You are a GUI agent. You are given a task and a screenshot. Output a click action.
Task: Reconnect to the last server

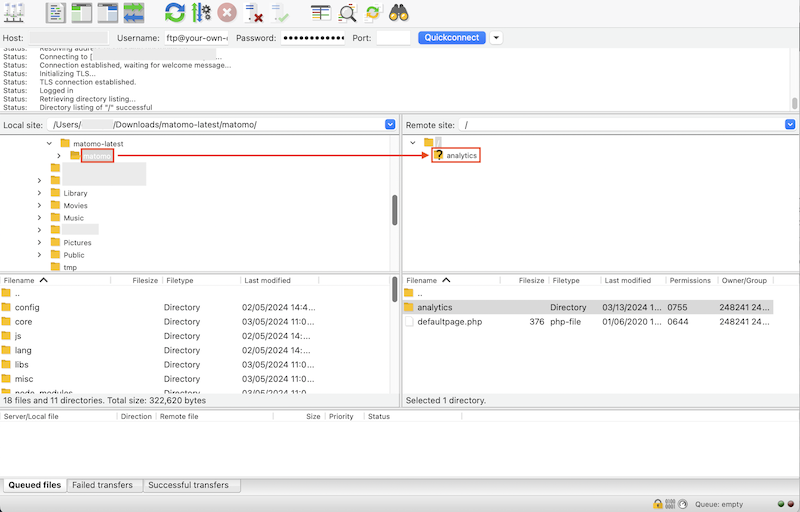coord(280,13)
